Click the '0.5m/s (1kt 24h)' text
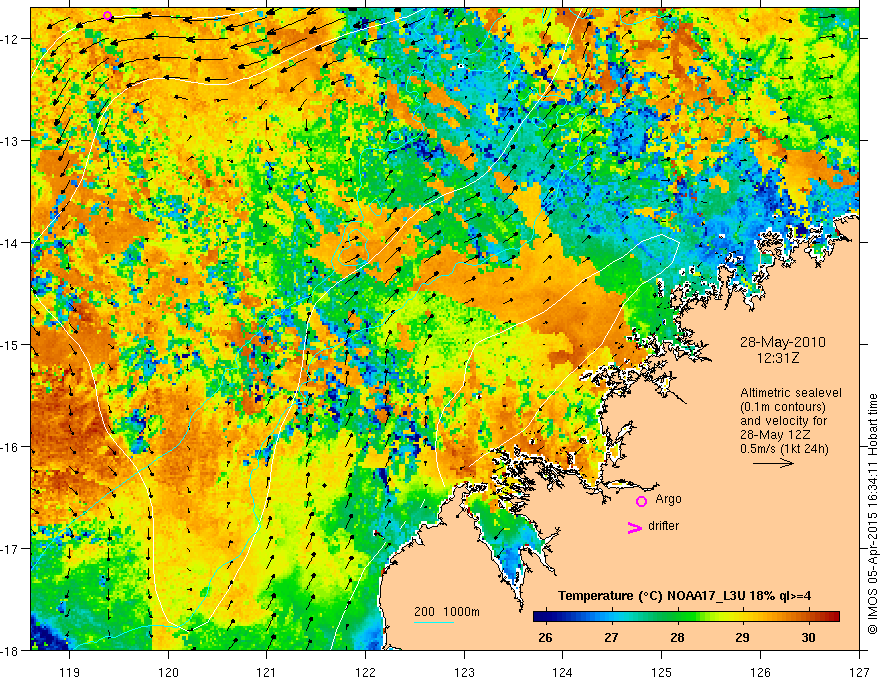 [784, 449]
